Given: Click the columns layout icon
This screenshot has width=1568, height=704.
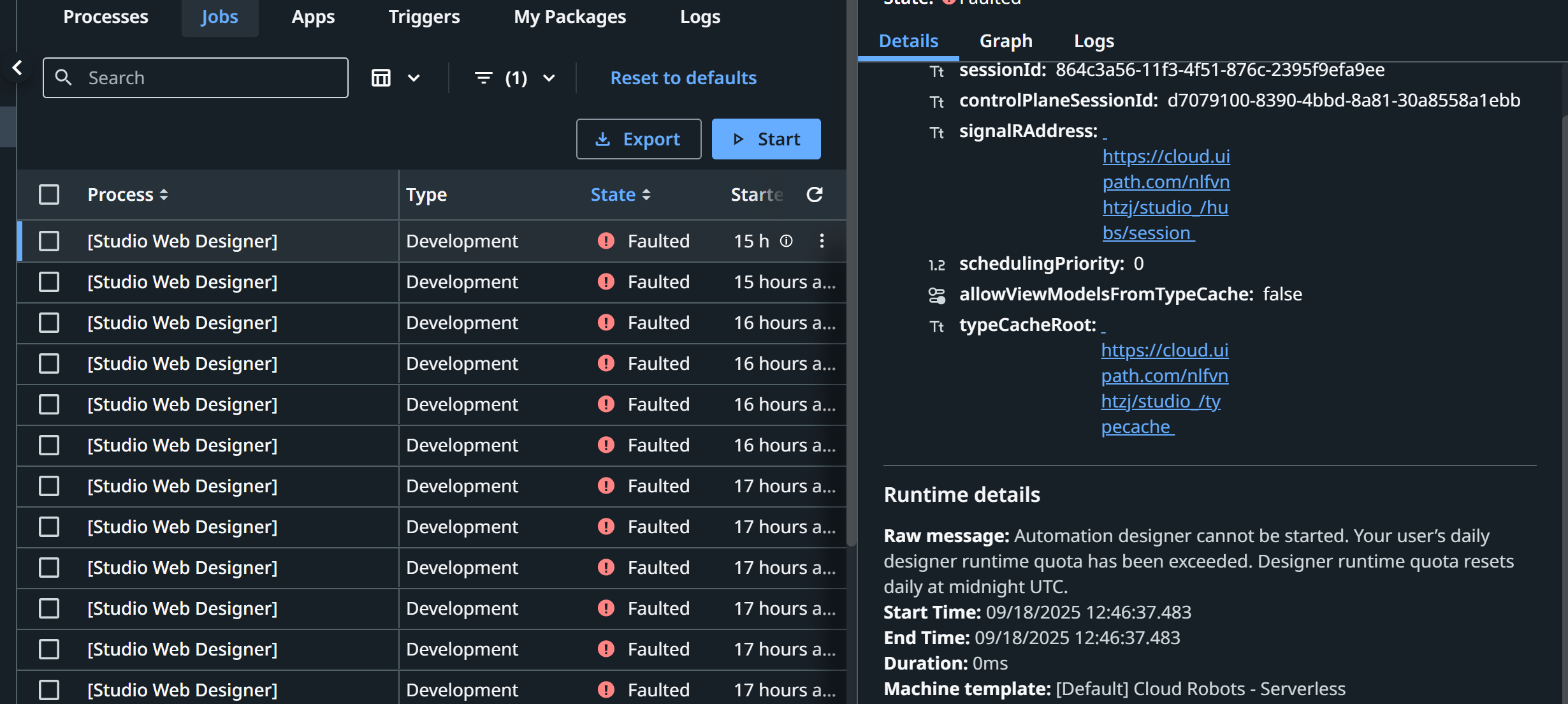Looking at the screenshot, I should pos(381,78).
